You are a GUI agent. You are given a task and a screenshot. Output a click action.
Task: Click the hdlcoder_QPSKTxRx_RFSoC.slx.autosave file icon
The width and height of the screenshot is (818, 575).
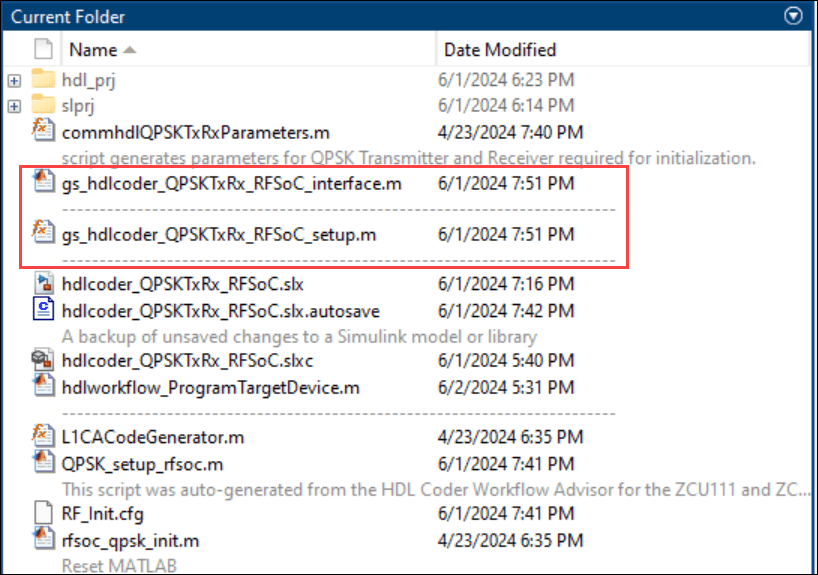tap(43, 311)
